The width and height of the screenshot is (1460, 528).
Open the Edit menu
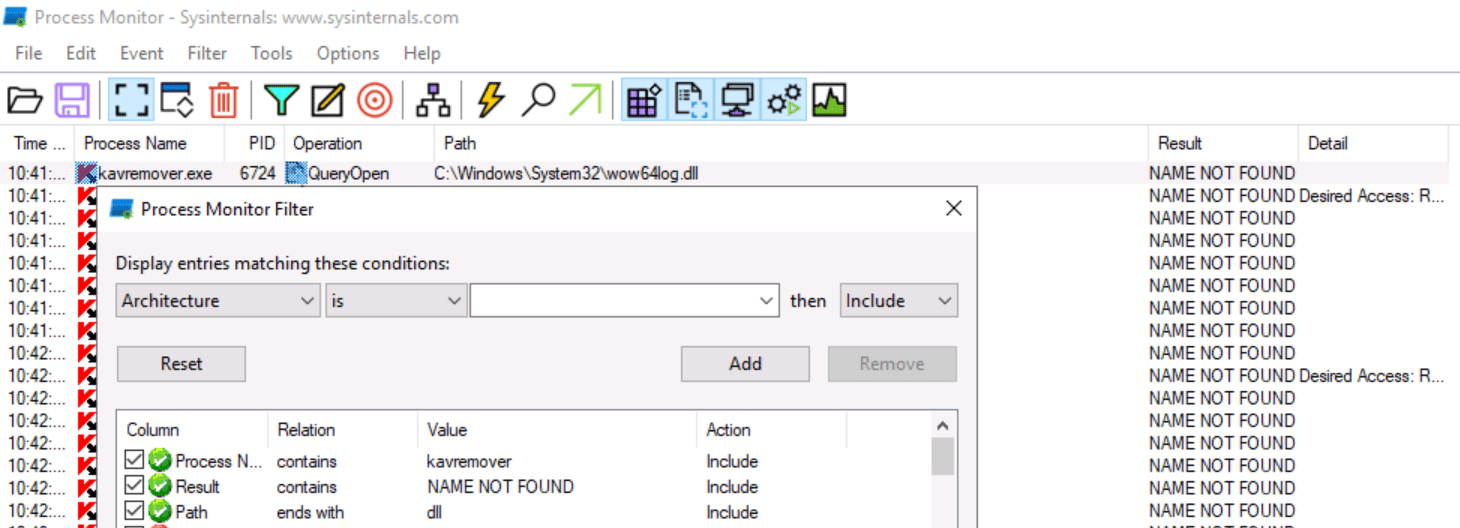coord(81,53)
